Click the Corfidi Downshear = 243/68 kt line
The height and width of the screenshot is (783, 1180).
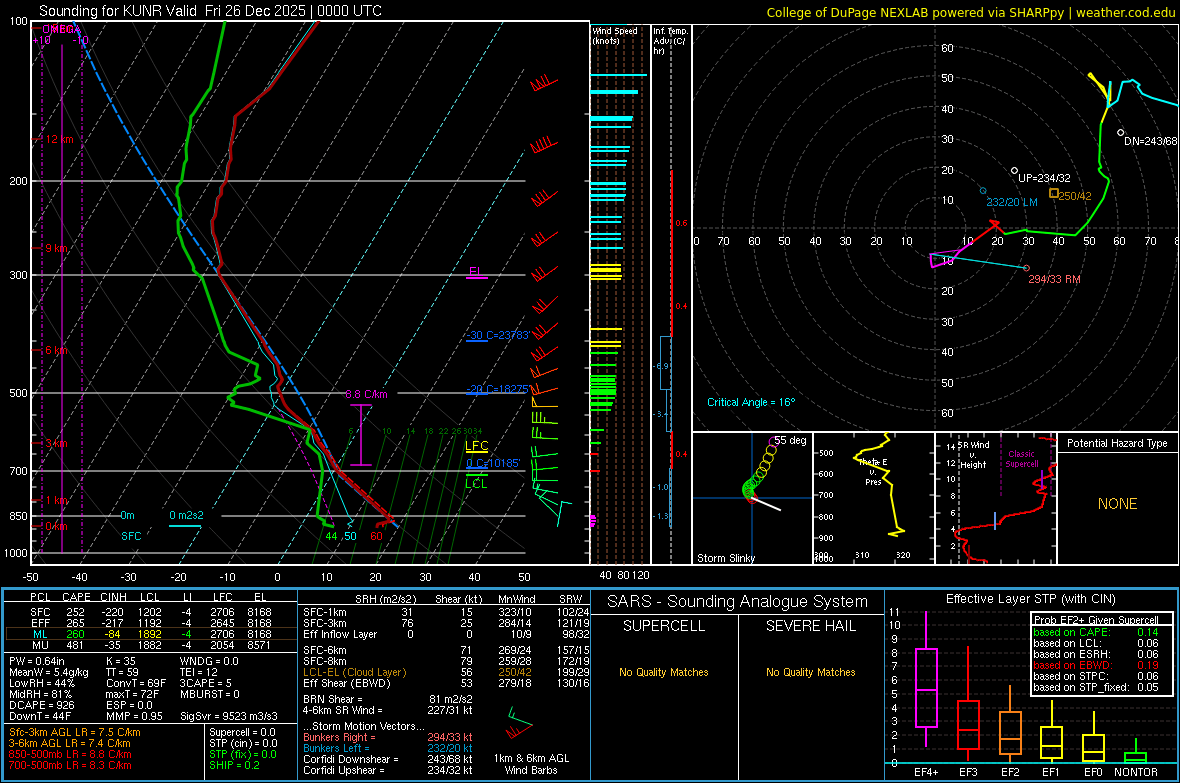tap(388, 759)
